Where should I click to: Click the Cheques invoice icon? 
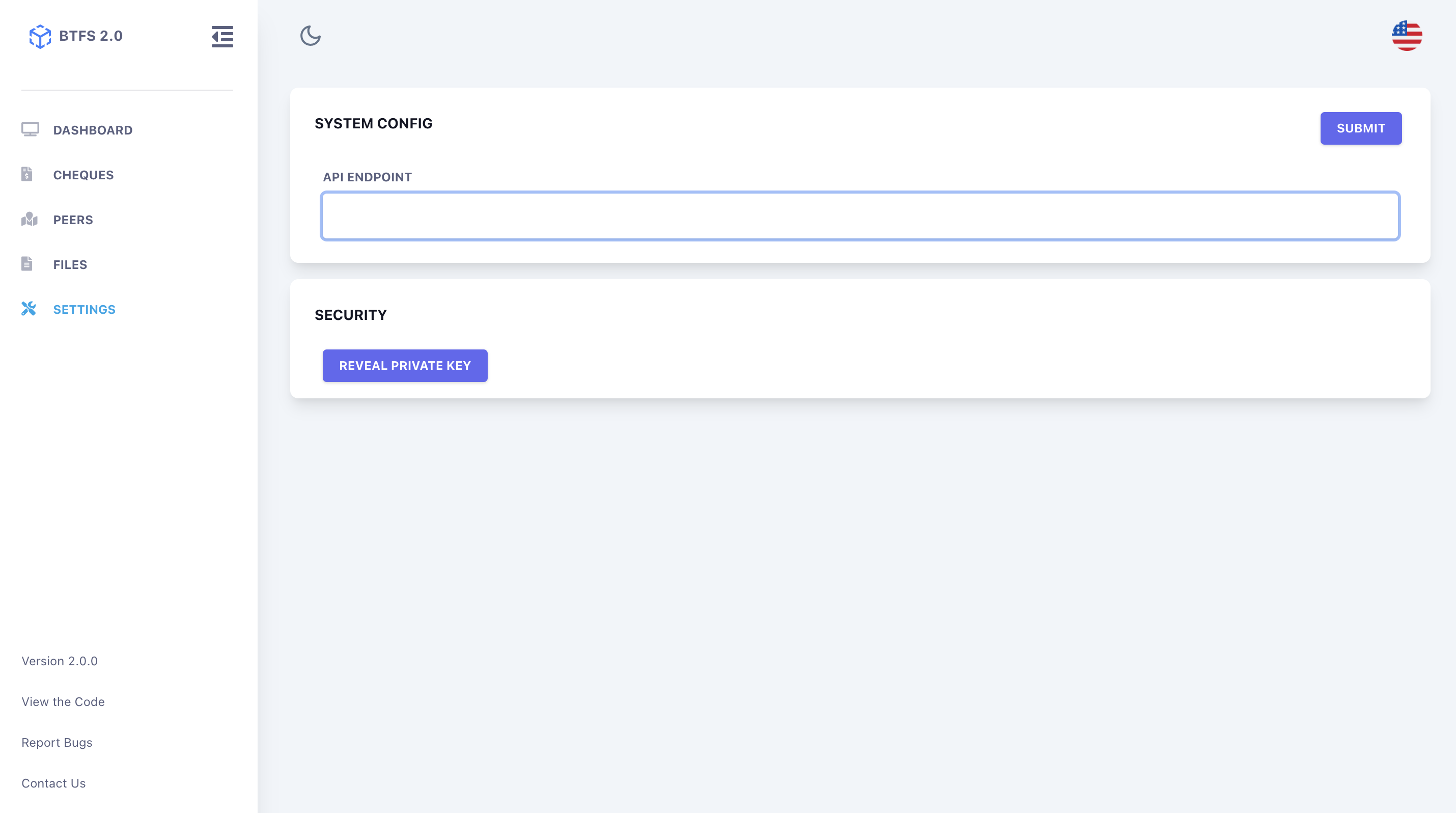tap(26, 174)
